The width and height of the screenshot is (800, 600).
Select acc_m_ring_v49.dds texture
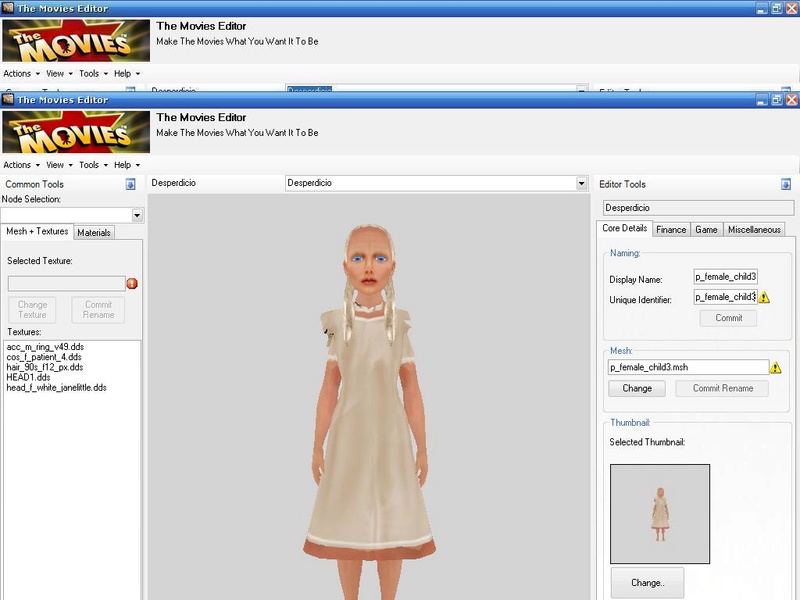click(45, 347)
